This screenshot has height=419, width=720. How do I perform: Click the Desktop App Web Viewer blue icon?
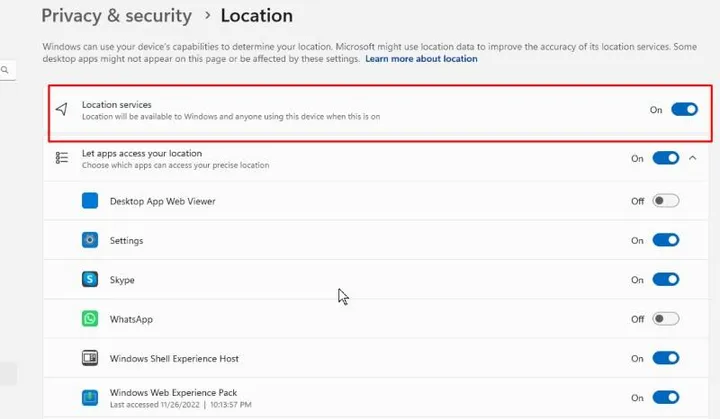[x=90, y=201]
